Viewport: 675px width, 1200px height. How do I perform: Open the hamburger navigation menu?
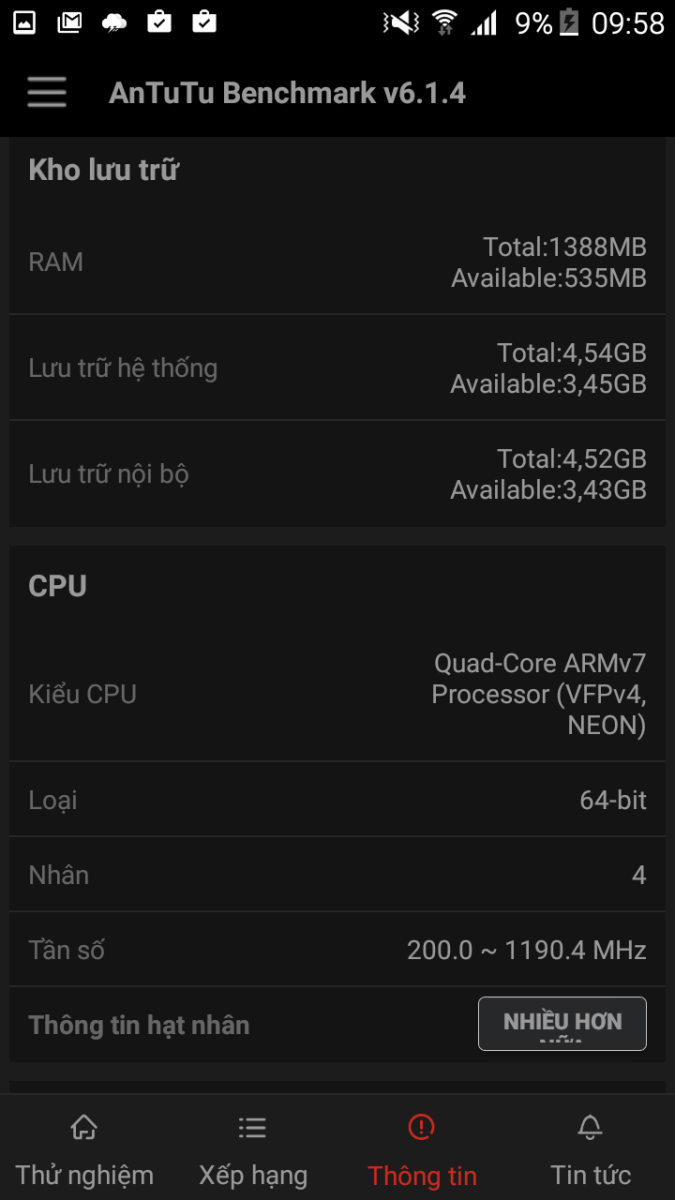(47, 93)
